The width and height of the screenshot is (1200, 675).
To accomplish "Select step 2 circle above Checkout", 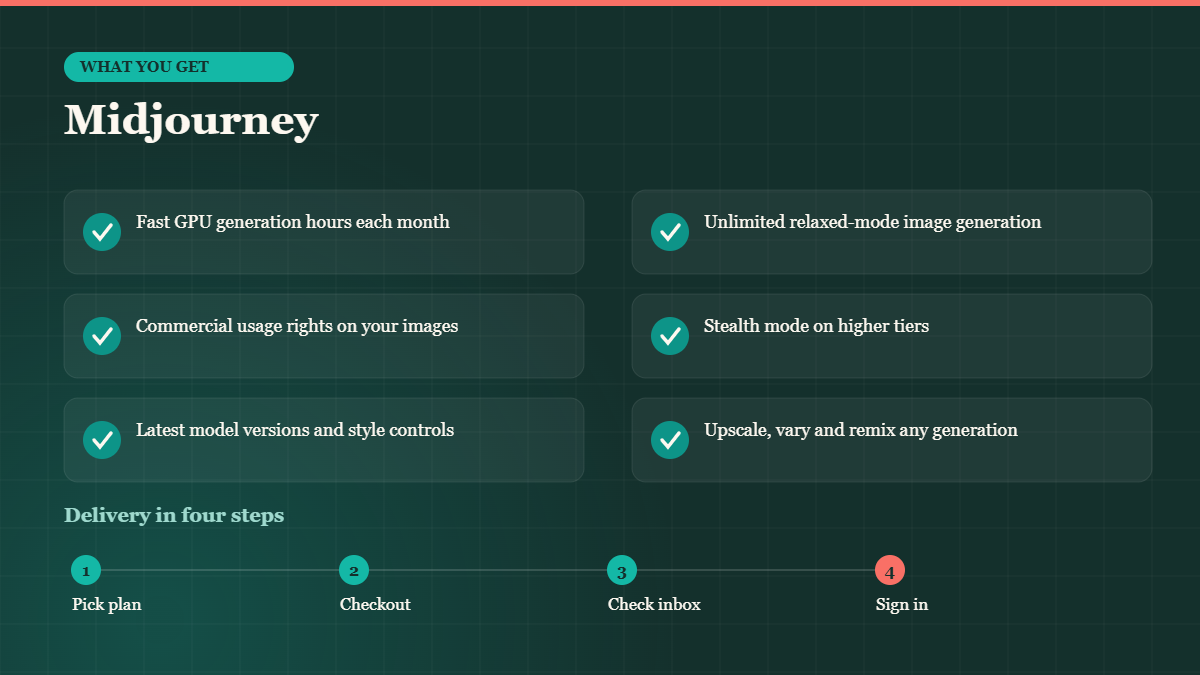I will coord(354,571).
